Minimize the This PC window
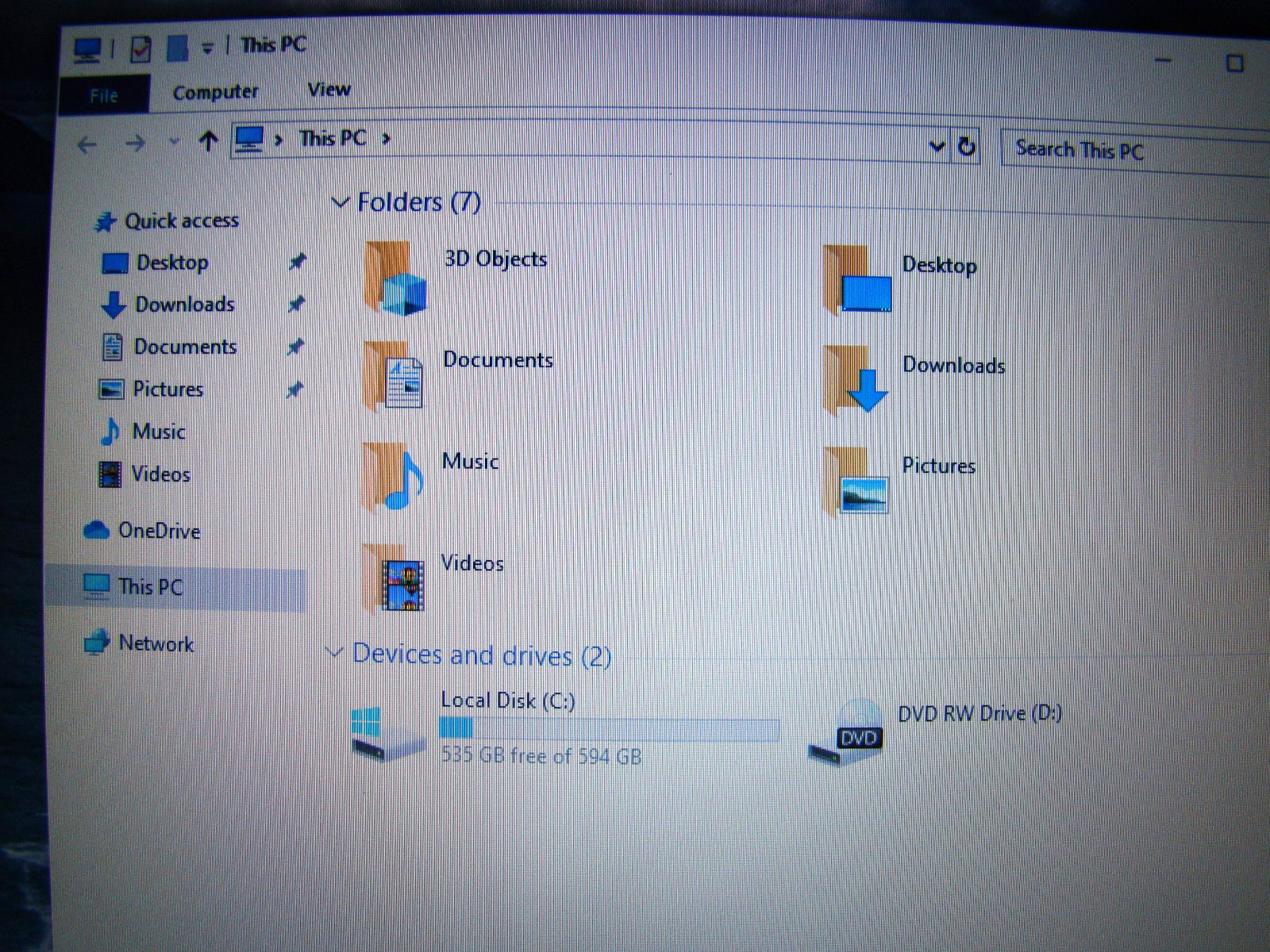This screenshot has width=1270, height=952. click(1163, 60)
